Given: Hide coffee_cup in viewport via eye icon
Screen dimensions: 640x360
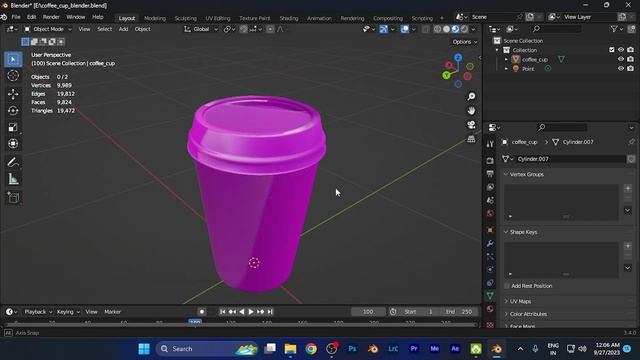Looking at the screenshot, I should [x=621, y=60].
